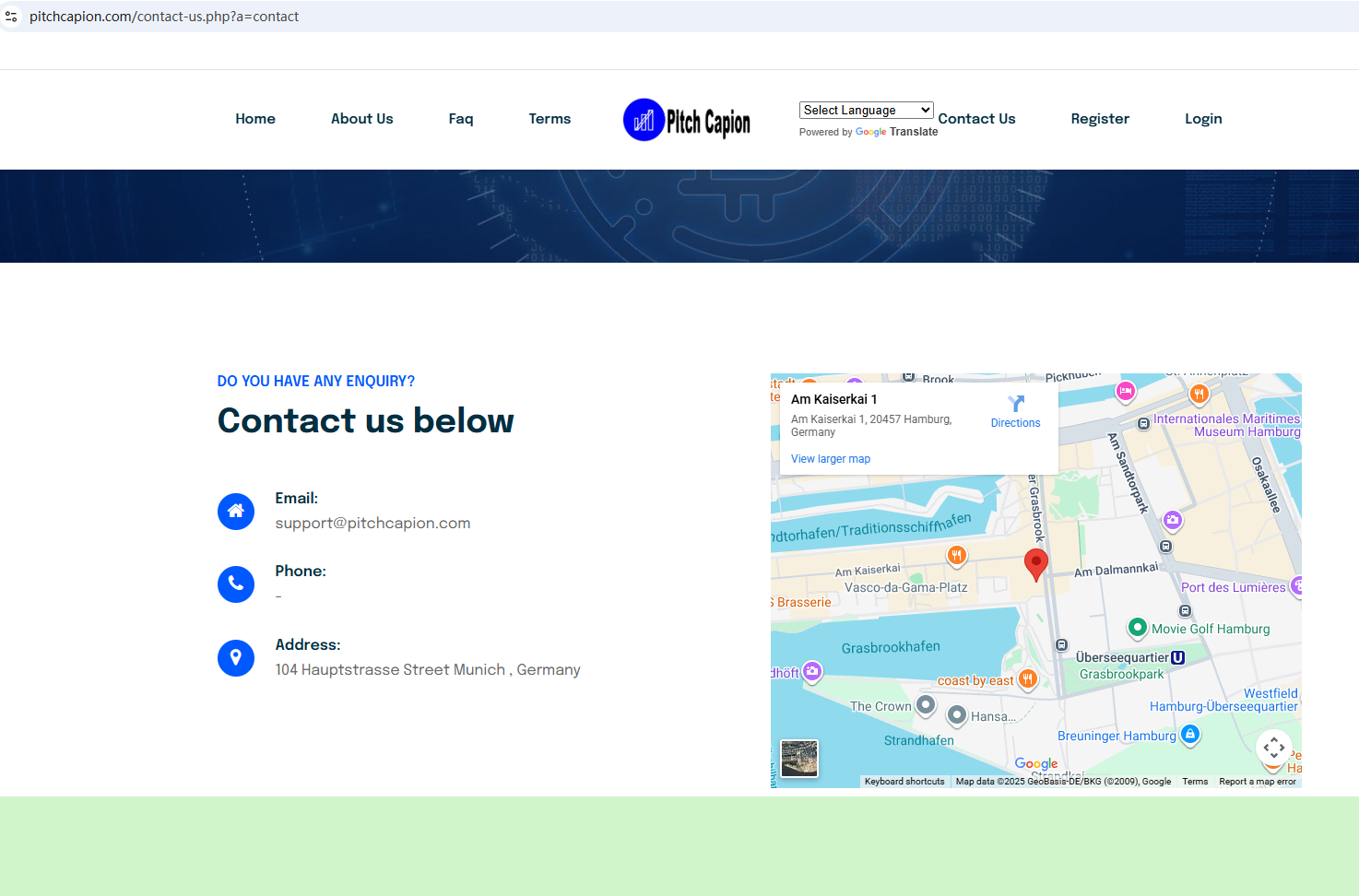Screen dimensions: 1359x896
Task: Click the Login link
Action: click(1203, 119)
